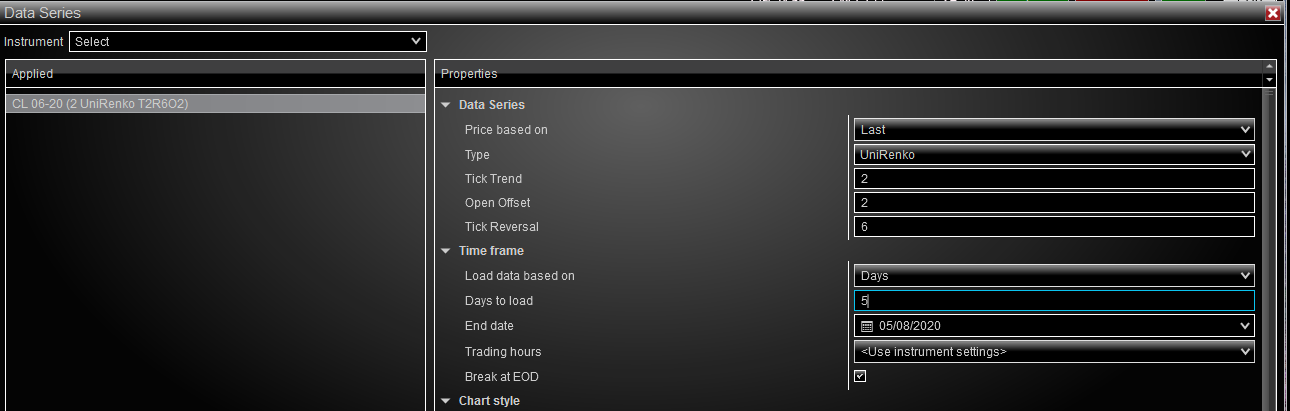
Task: Open the Load data based on dropdown
Action: pyautogui.click(x=1054, y=276)
